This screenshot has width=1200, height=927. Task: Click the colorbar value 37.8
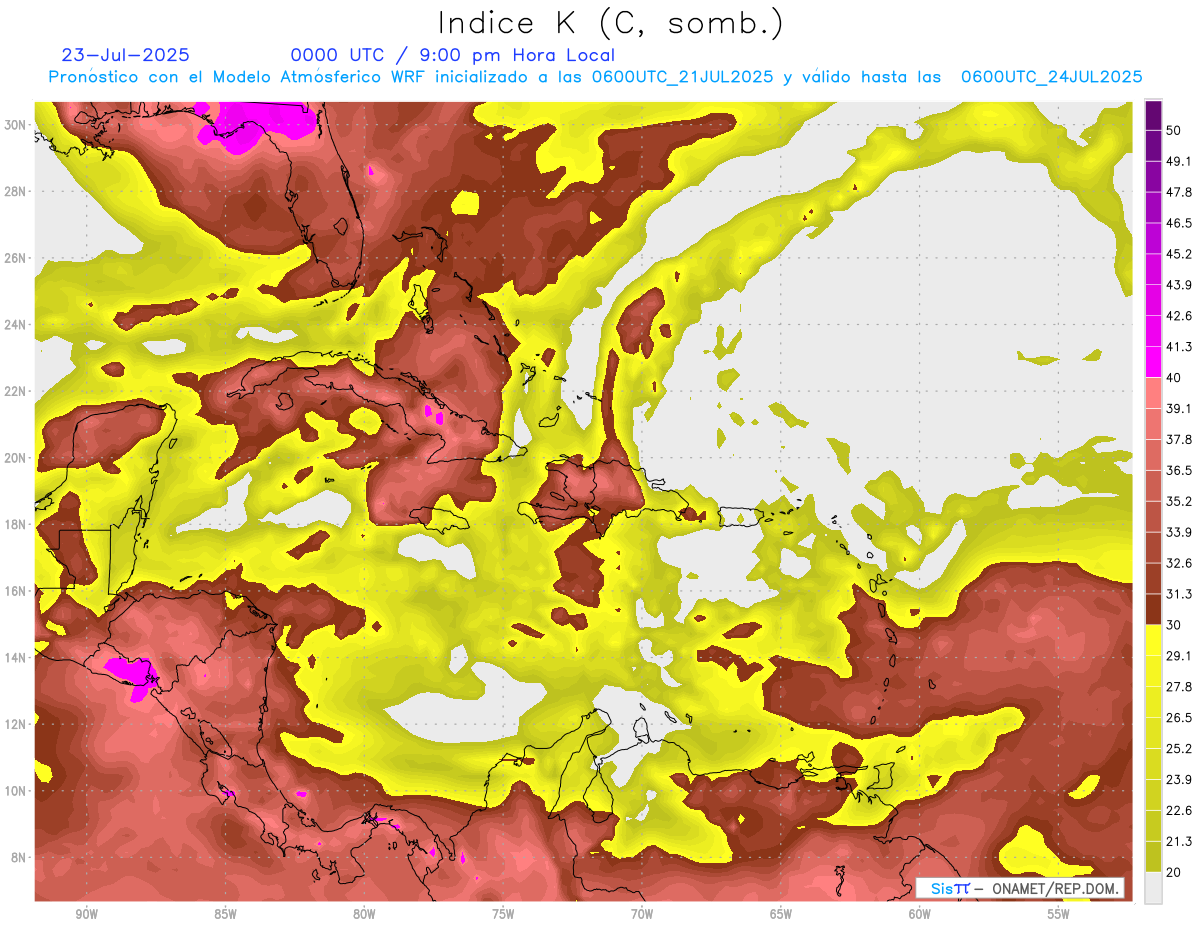[x=1179, y=440]
